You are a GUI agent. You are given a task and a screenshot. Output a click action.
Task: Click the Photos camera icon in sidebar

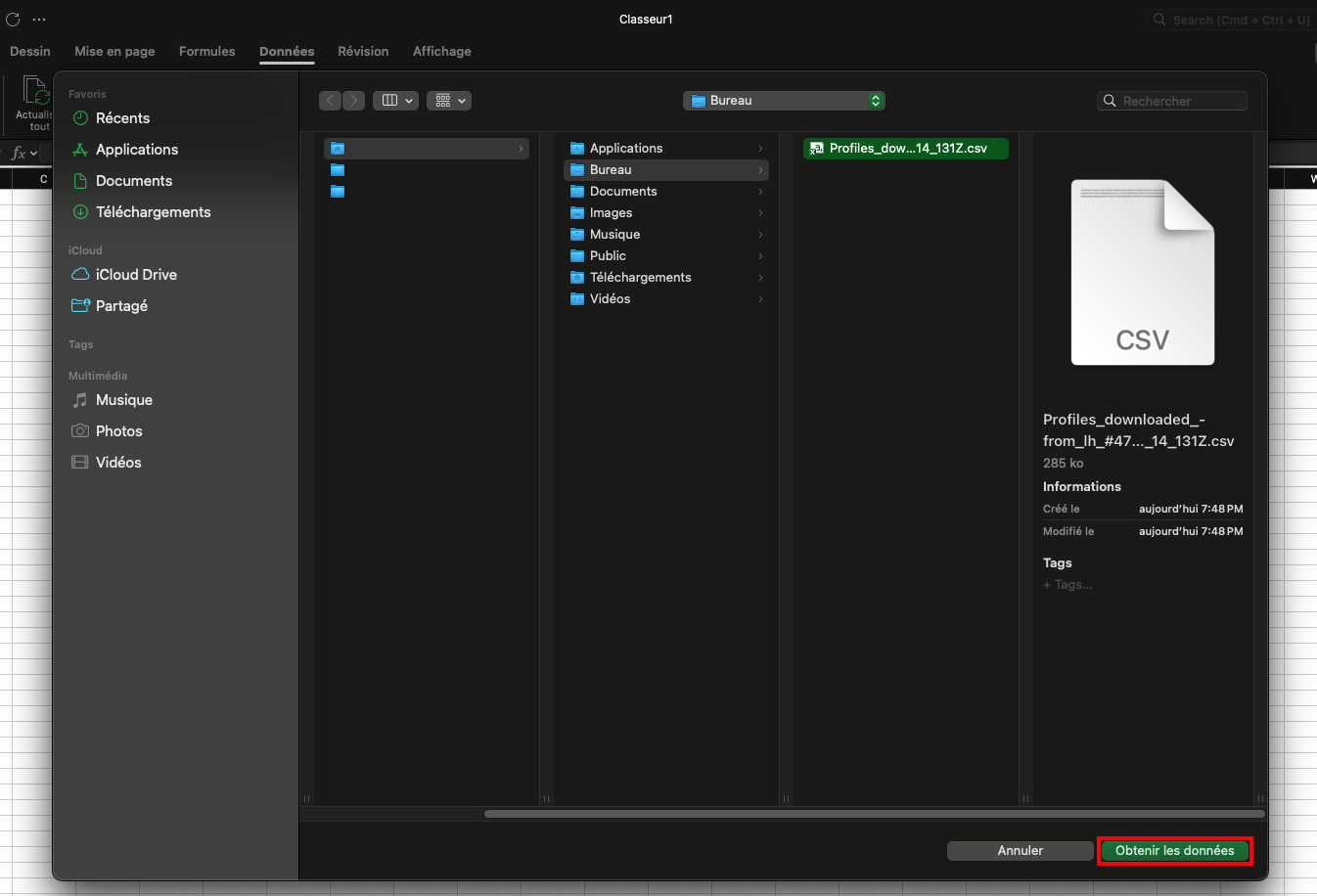tap(80, 431)
